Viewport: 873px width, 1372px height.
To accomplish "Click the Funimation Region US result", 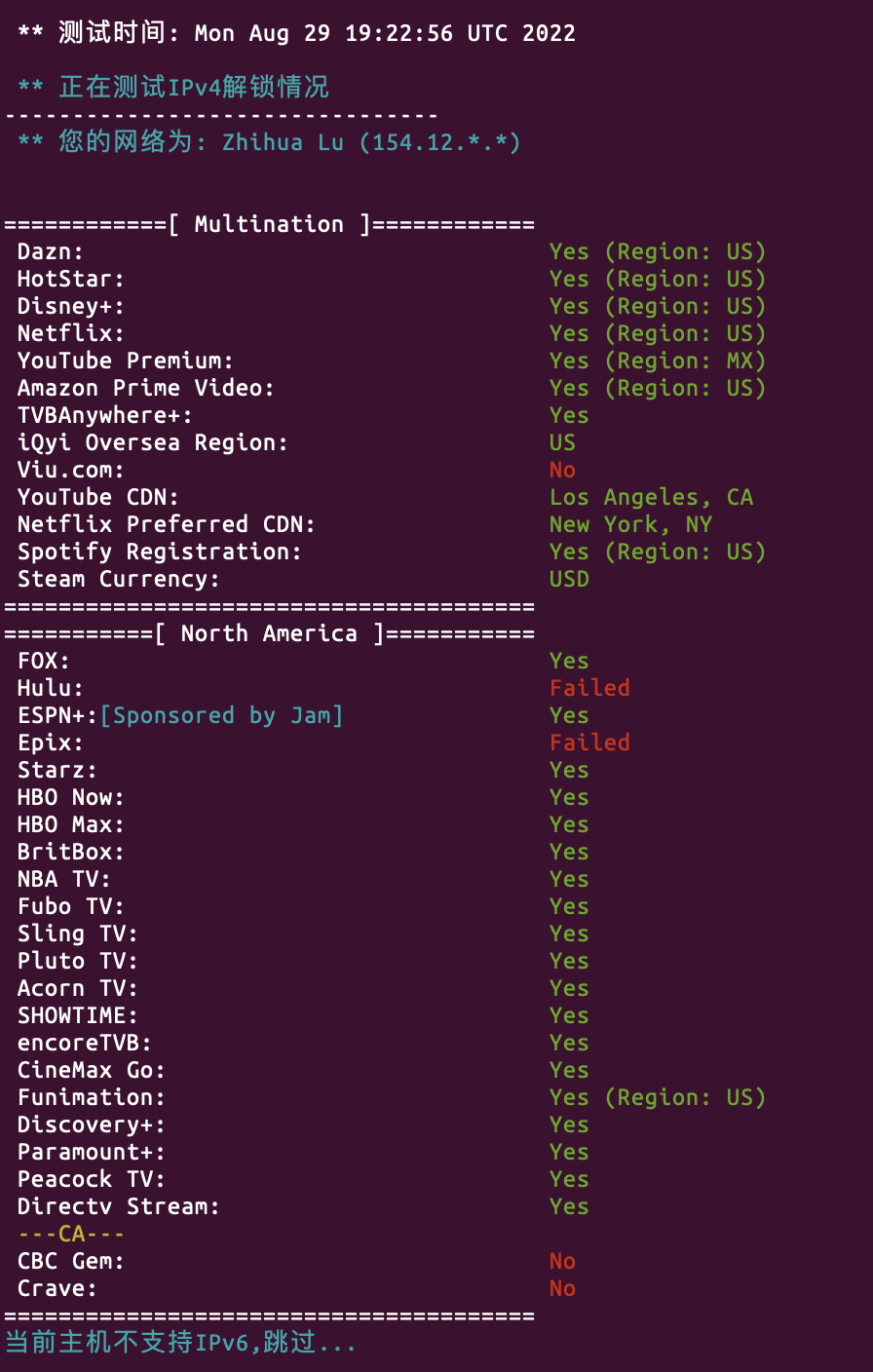I will (x=657, y=1097).
